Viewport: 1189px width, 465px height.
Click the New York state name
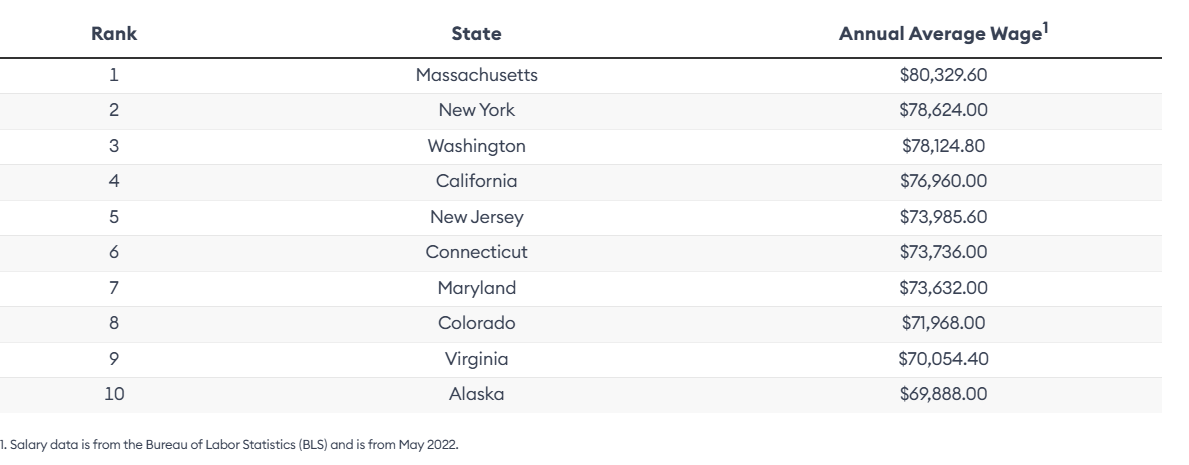point(477,110)
